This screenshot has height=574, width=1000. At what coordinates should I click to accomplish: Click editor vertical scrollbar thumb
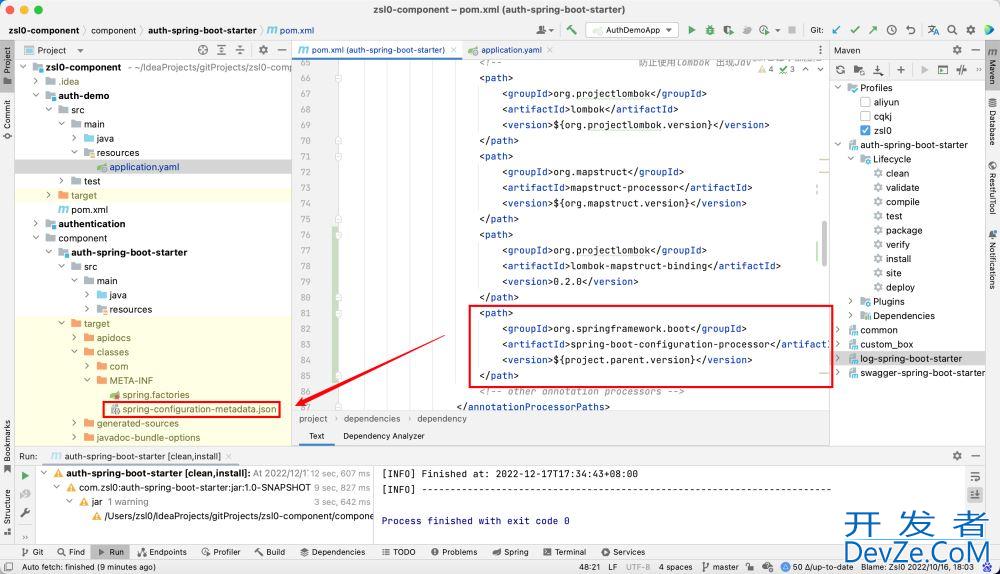[824, 243]
